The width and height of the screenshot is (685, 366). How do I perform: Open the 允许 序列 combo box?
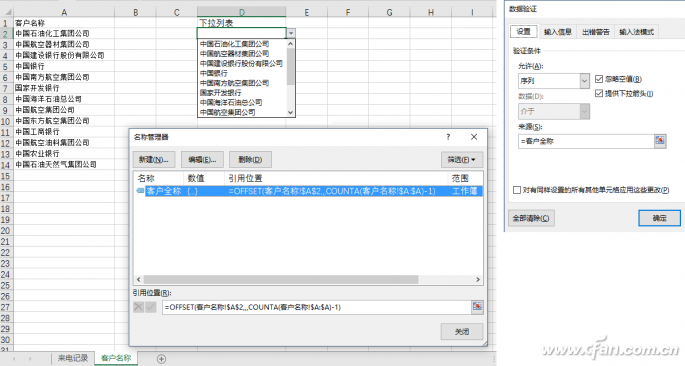click(554, 81)
